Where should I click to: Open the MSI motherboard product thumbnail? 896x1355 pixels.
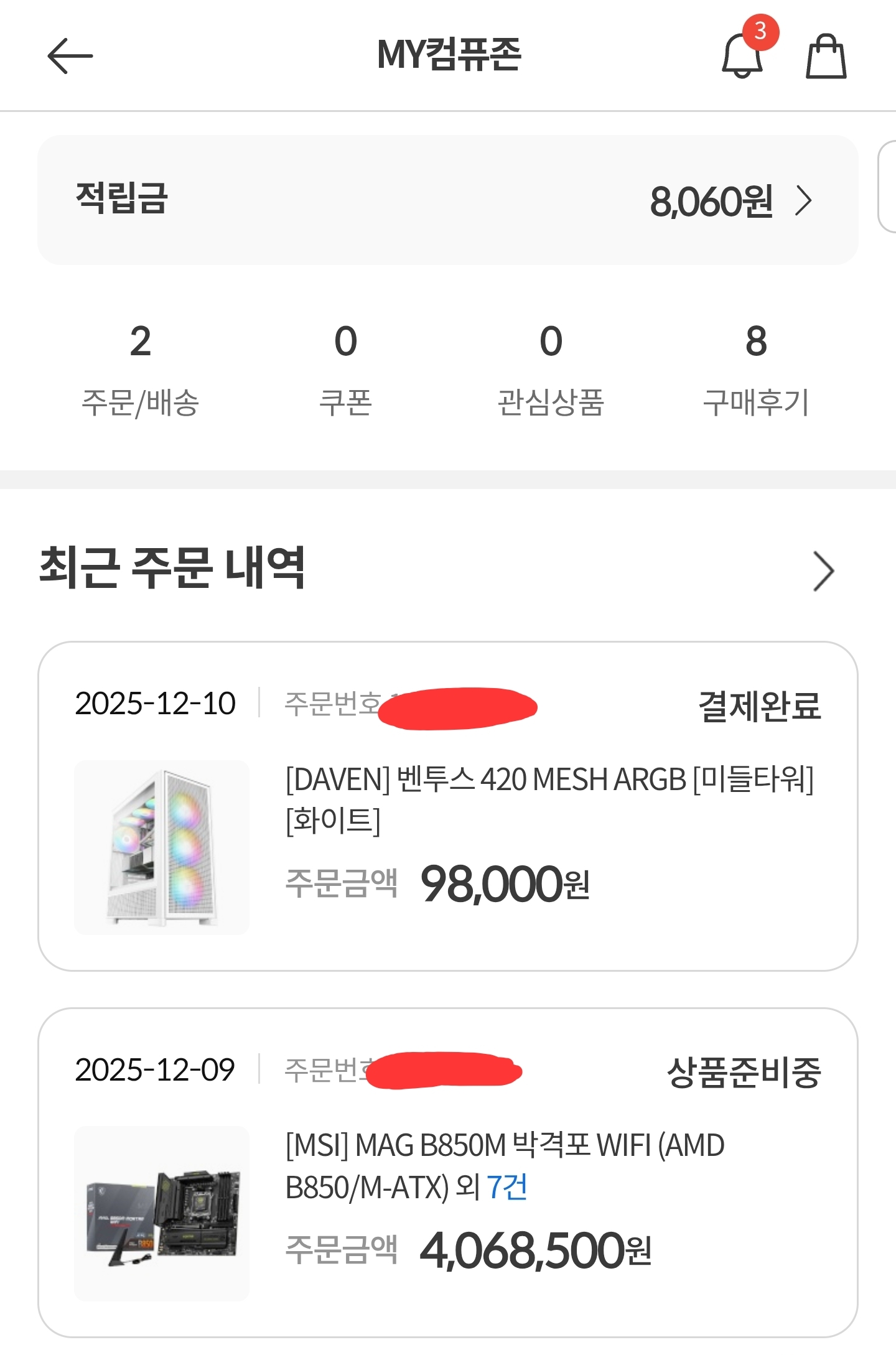click(x=162, y=1213)
